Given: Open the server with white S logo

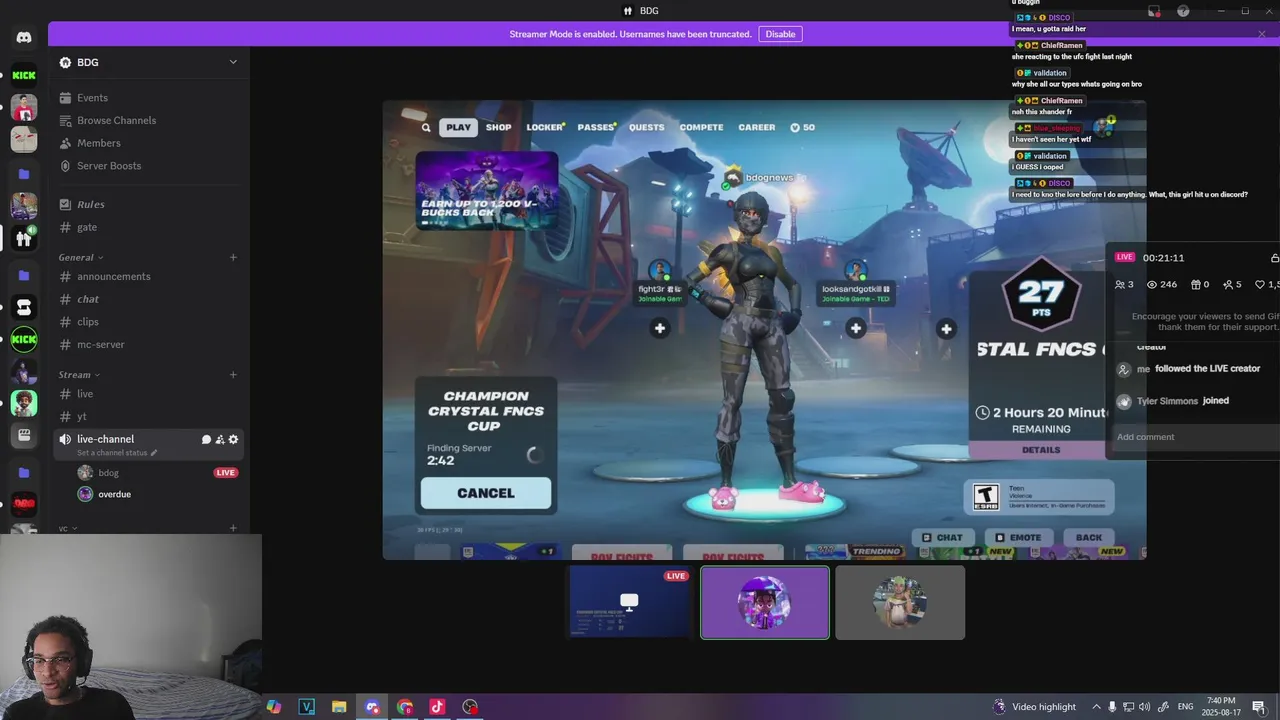Looking at the screenshot, I should pyautogui.click(x=24, y=307).
